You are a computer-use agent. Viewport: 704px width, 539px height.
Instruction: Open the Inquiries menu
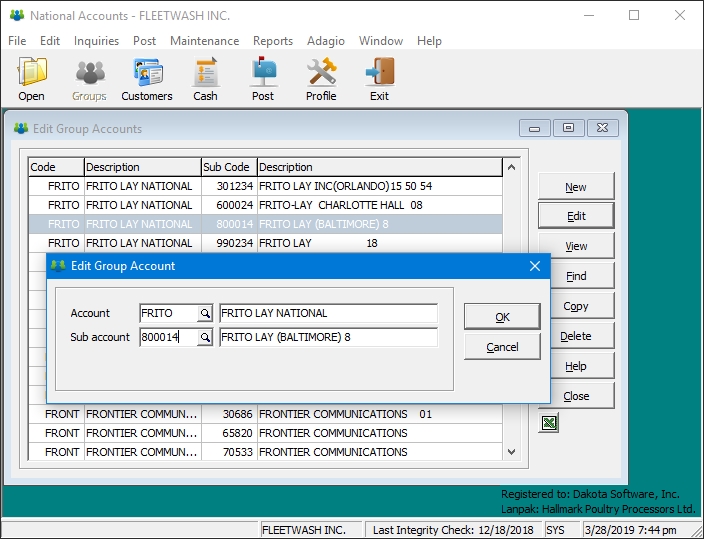click(97, 41)
